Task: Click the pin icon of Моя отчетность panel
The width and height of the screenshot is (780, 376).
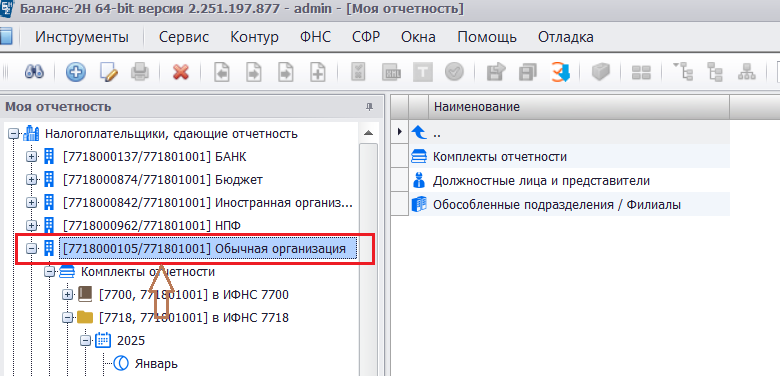Action: 369,107
